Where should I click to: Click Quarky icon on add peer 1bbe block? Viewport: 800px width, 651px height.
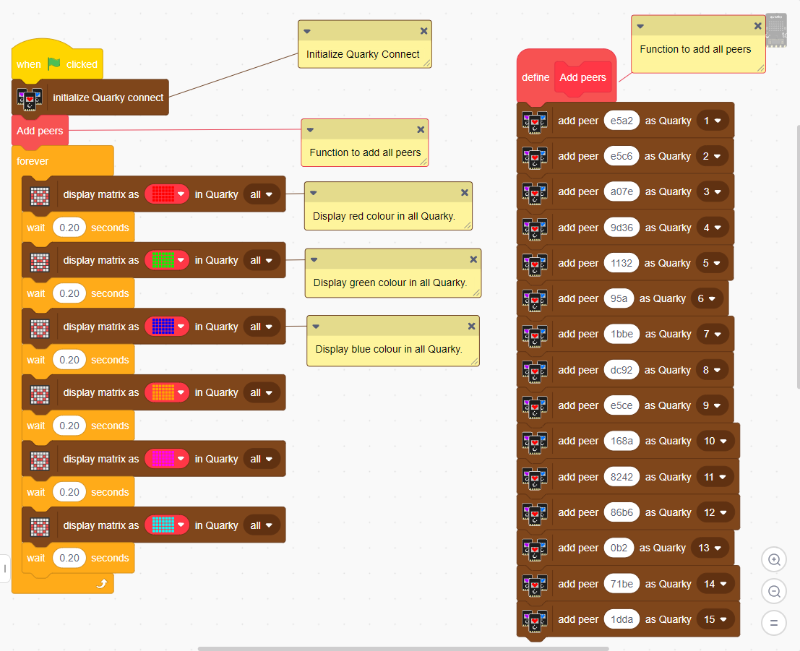coord(535,335)
